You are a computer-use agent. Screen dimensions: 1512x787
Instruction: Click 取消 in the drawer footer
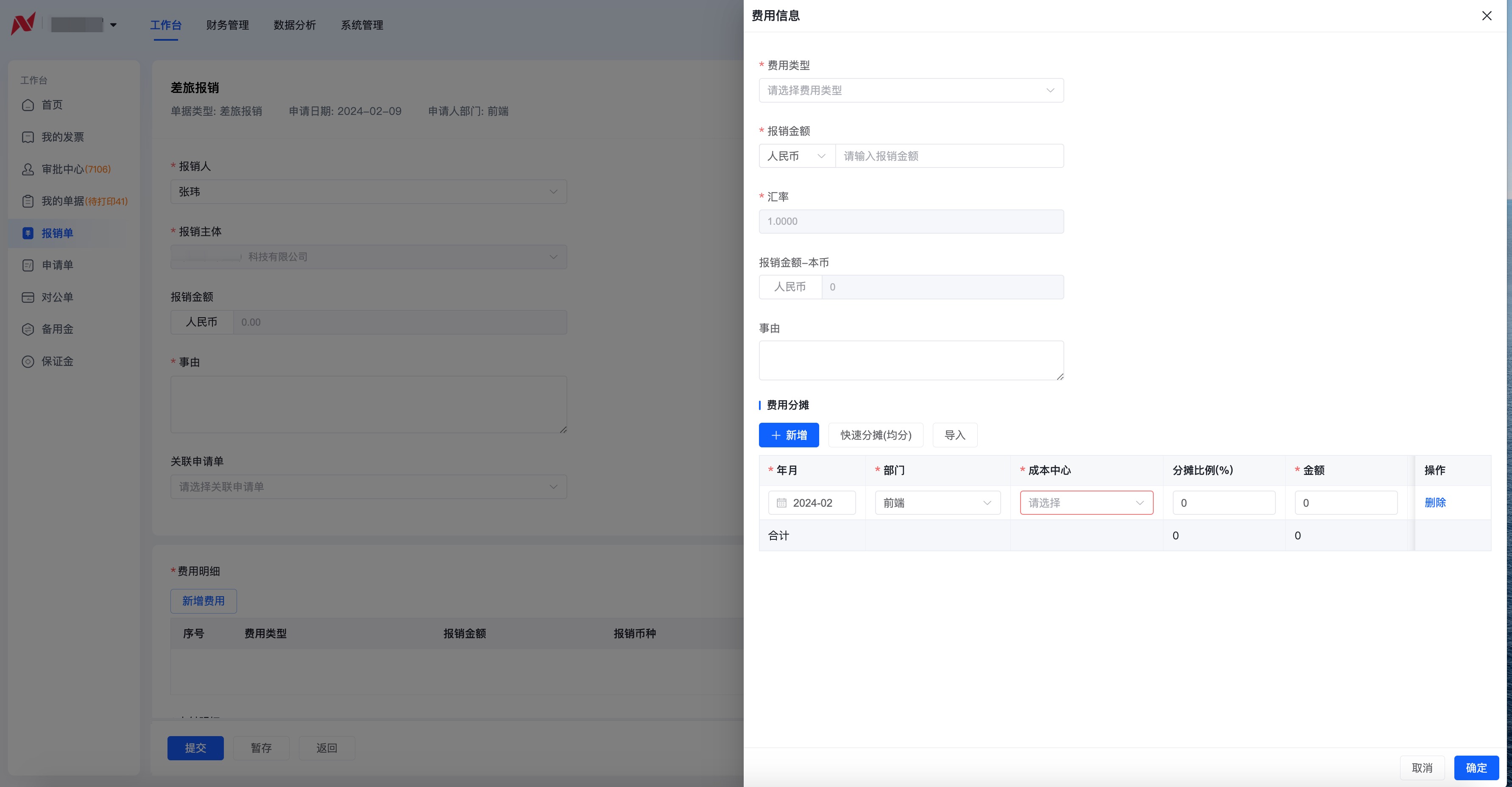(x=1422, y=767)
